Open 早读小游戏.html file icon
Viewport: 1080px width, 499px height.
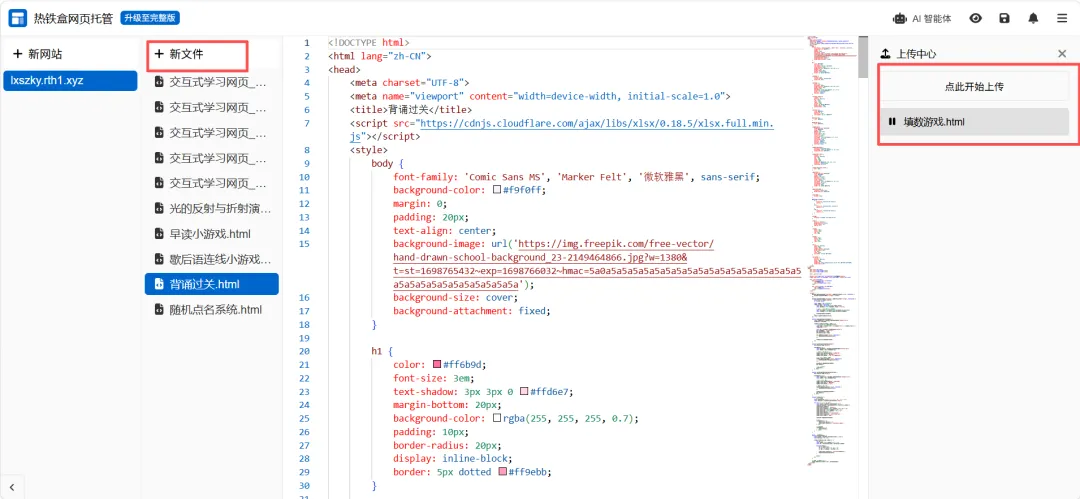pyautogui.click(x=159, y=233)
